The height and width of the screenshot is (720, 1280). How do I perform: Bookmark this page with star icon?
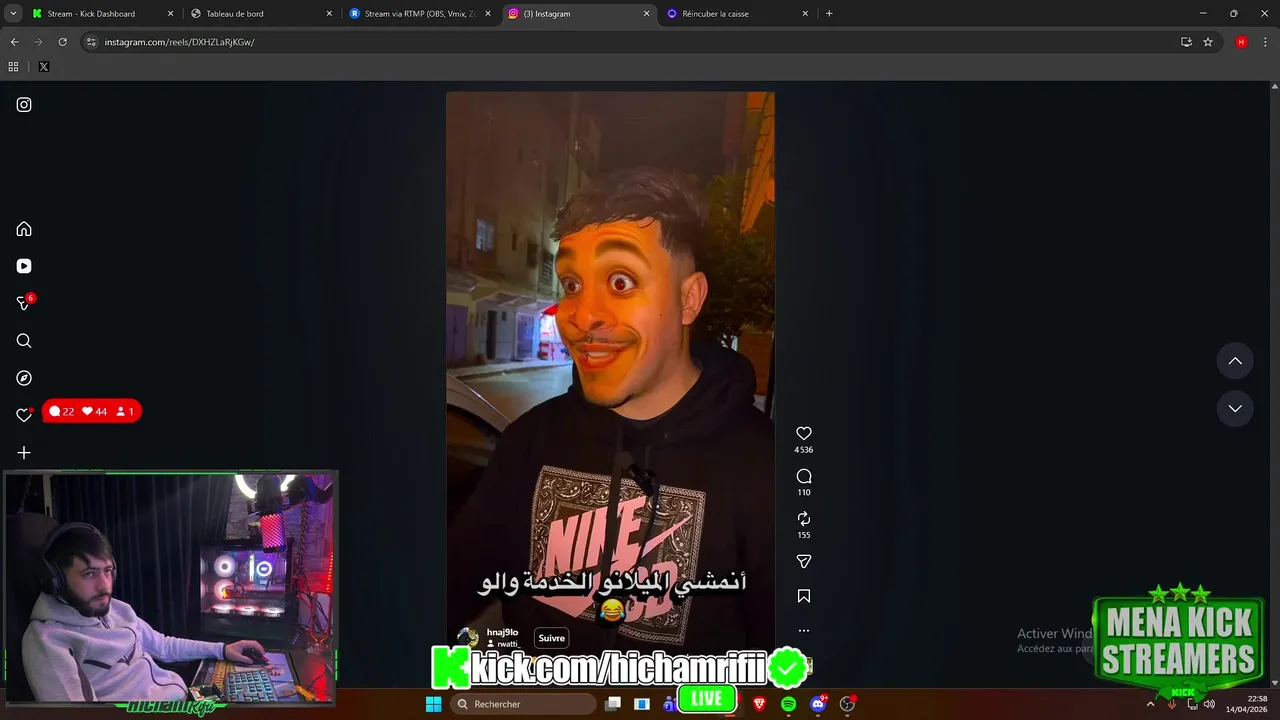tap(1208, 42)
